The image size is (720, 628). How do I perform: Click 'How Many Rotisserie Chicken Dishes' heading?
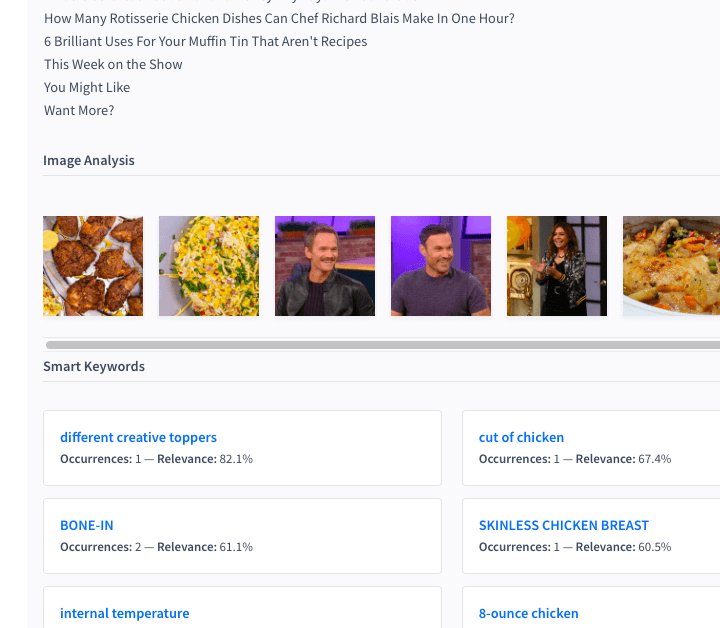(x=279, y=18)
